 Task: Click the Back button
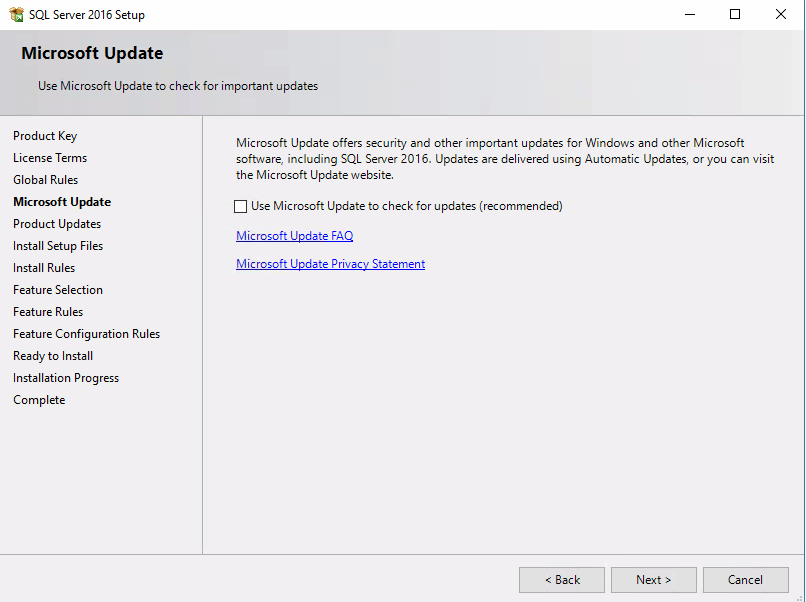[x=561, y=579]
